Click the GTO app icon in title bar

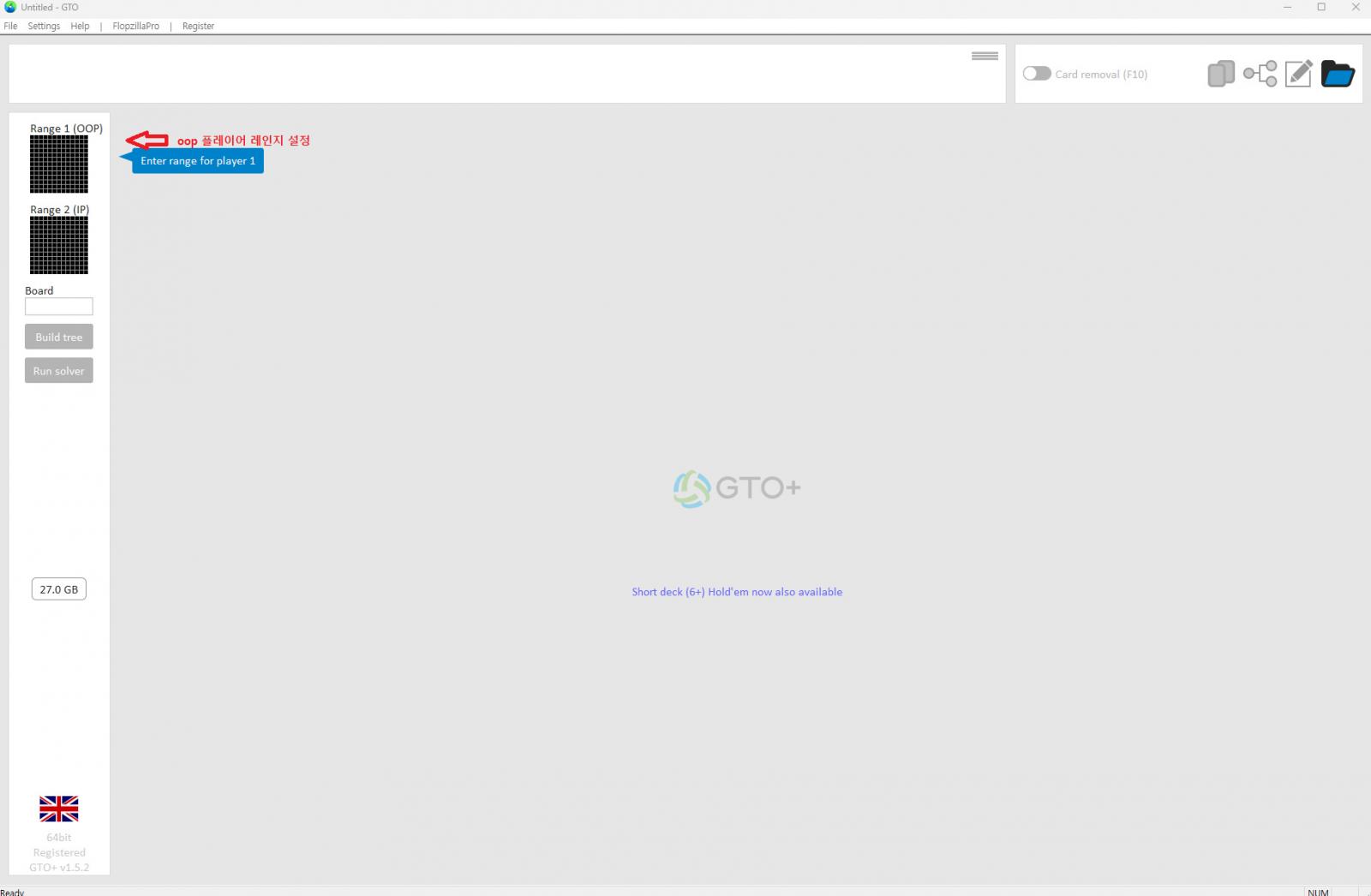(x=10, y=7)
